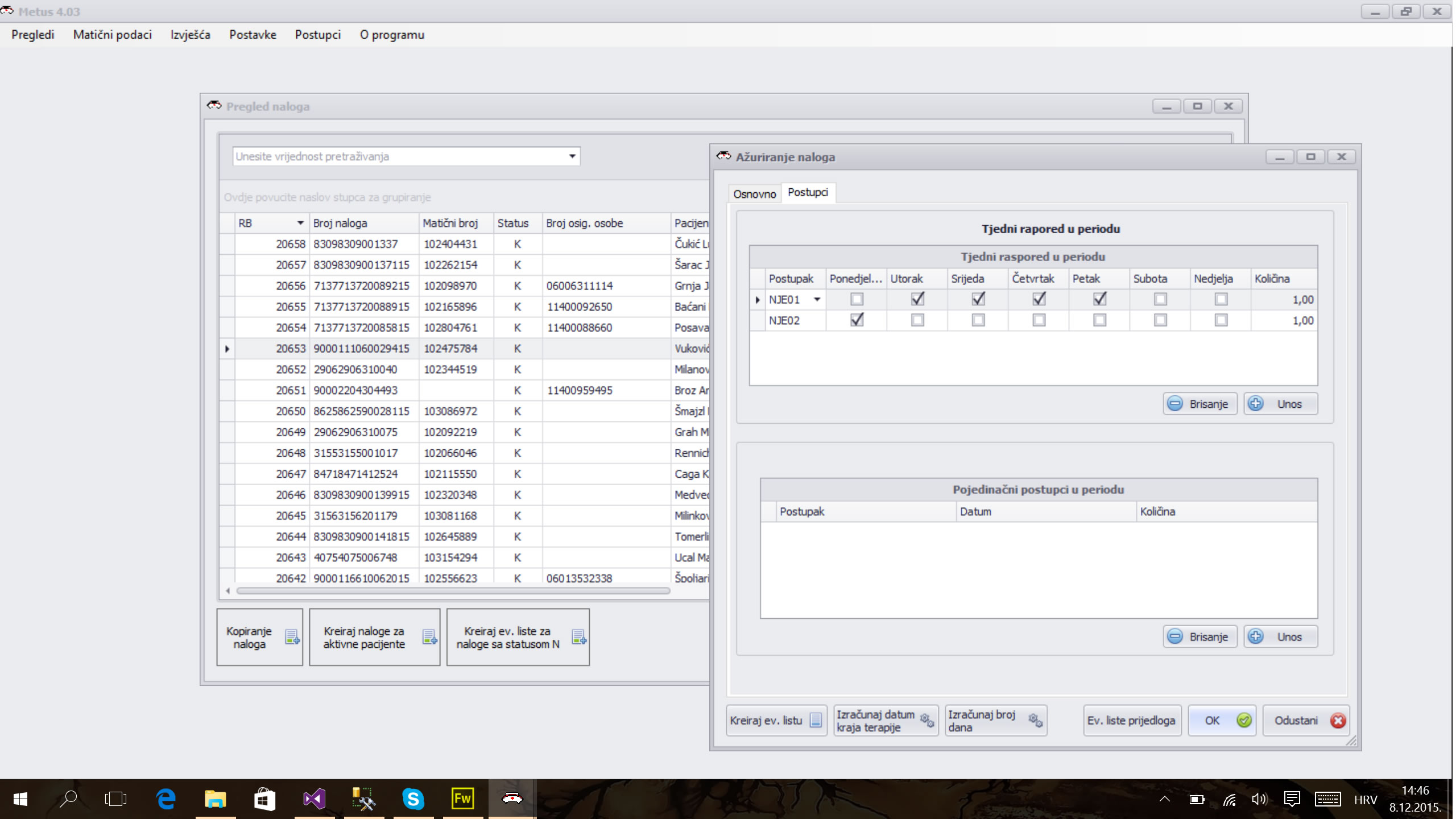1456x819 pixels.
Task: Switch to the Metus taskbar icon
Action: pos(512,799)
